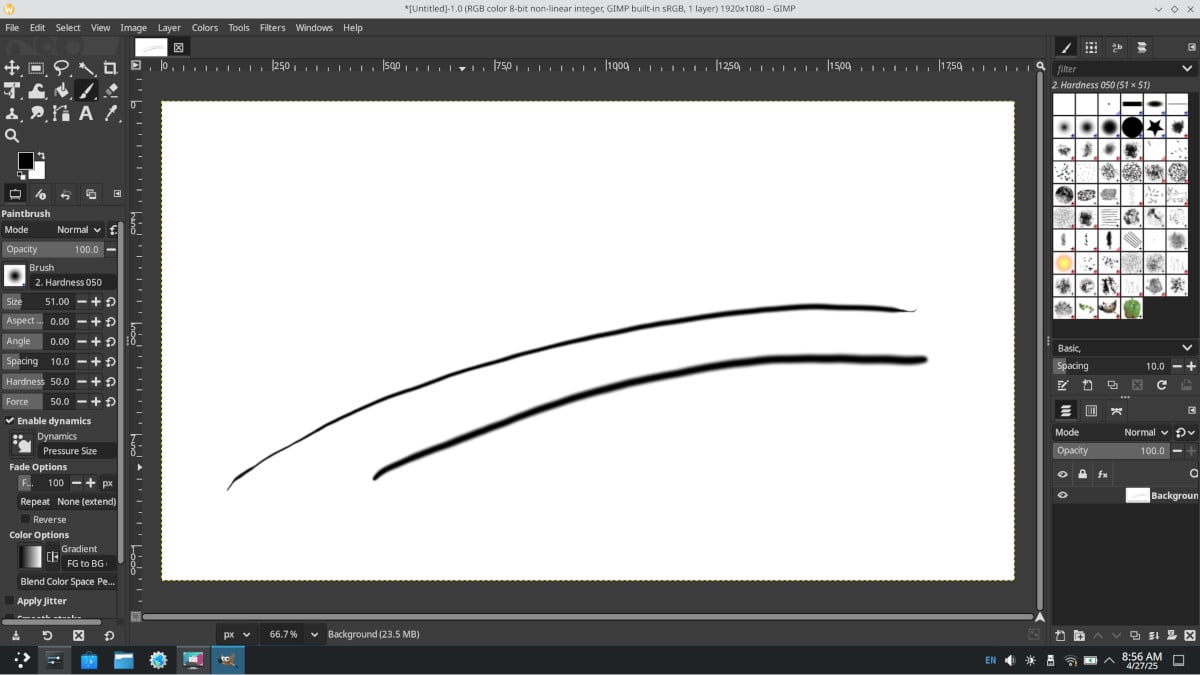This screenshot has width=1200, height=675.
Task: Select the Warp Transform tool
Action: pos(37,91)
